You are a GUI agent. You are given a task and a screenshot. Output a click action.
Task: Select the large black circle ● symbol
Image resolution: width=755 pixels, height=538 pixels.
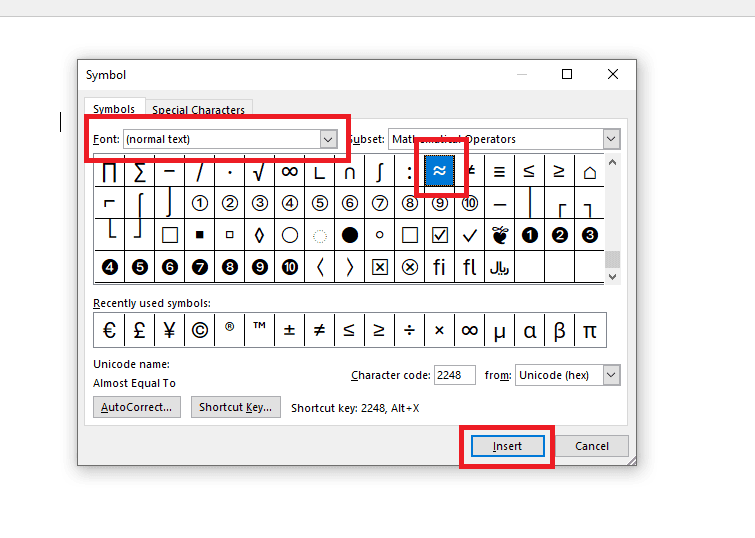(x=350, y=235)
